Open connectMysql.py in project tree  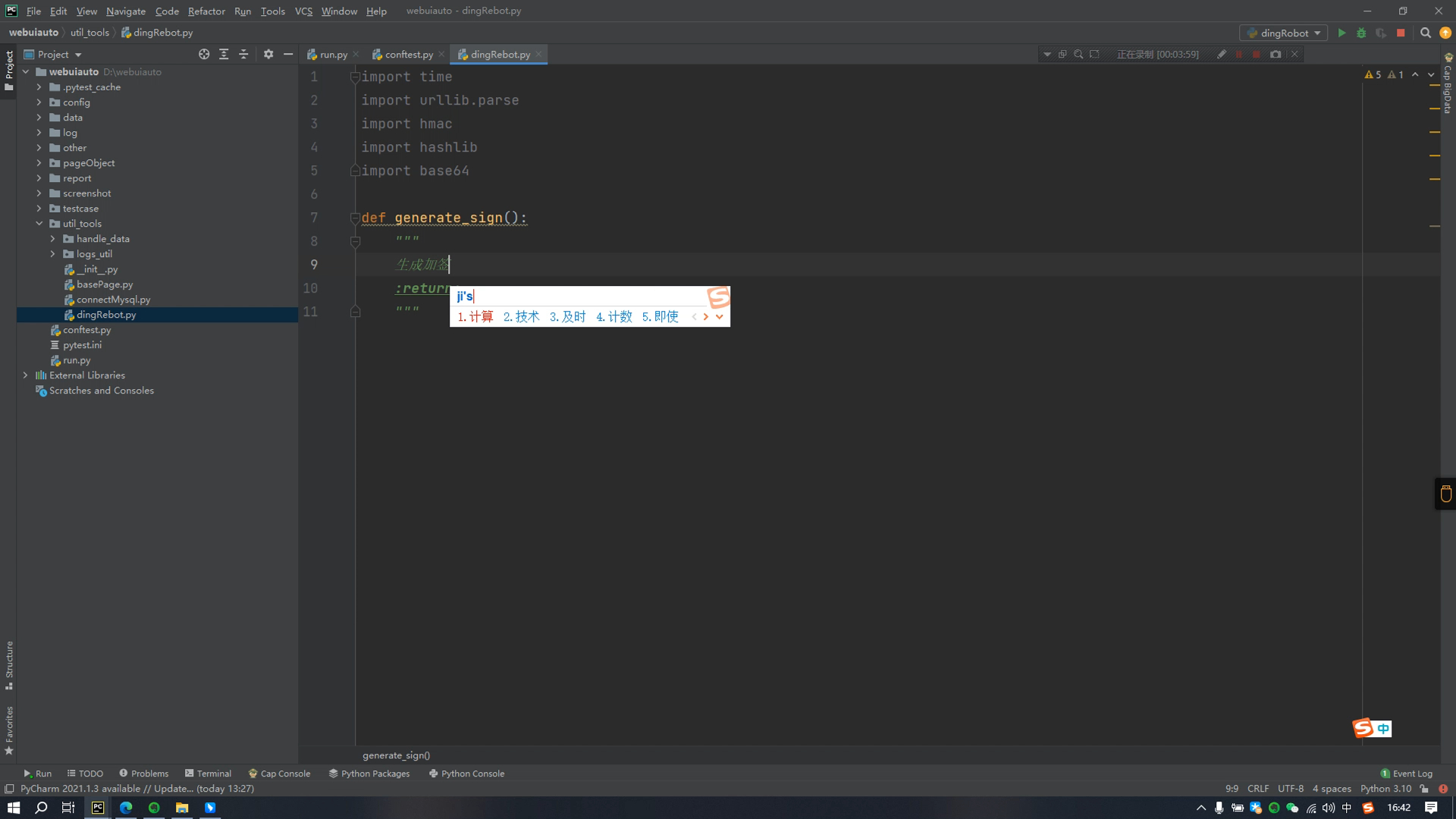click(113, 300)
